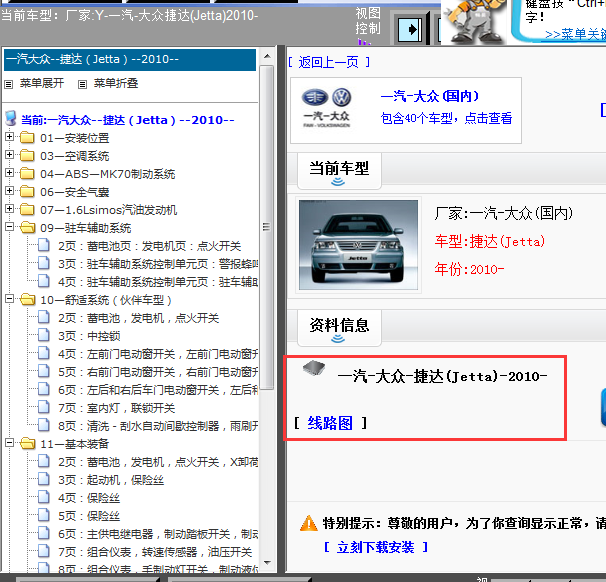The height and width of the screenshot is (582, 606).
Task: Click the 菜单折叠 list icon
Action: click(82, 84)
